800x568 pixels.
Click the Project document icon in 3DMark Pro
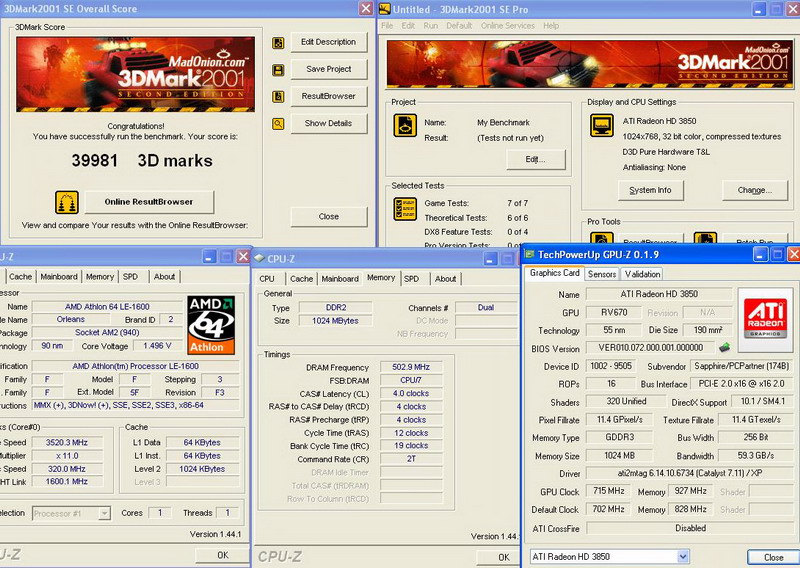(405, 126)
